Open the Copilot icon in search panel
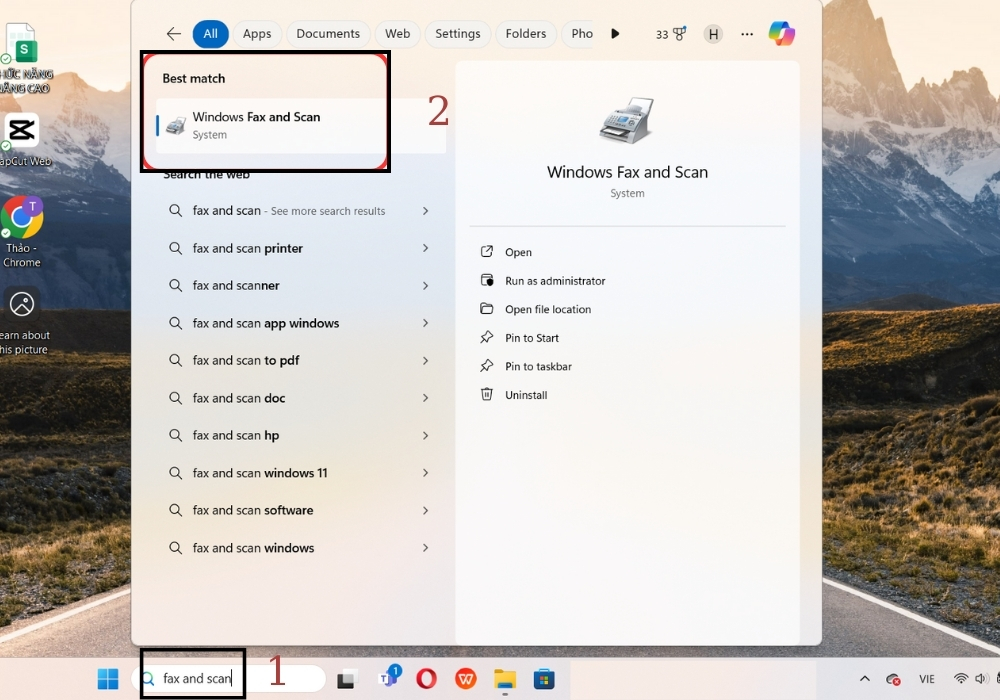Viewport: 1000px width, 700px height. (781, 34)
